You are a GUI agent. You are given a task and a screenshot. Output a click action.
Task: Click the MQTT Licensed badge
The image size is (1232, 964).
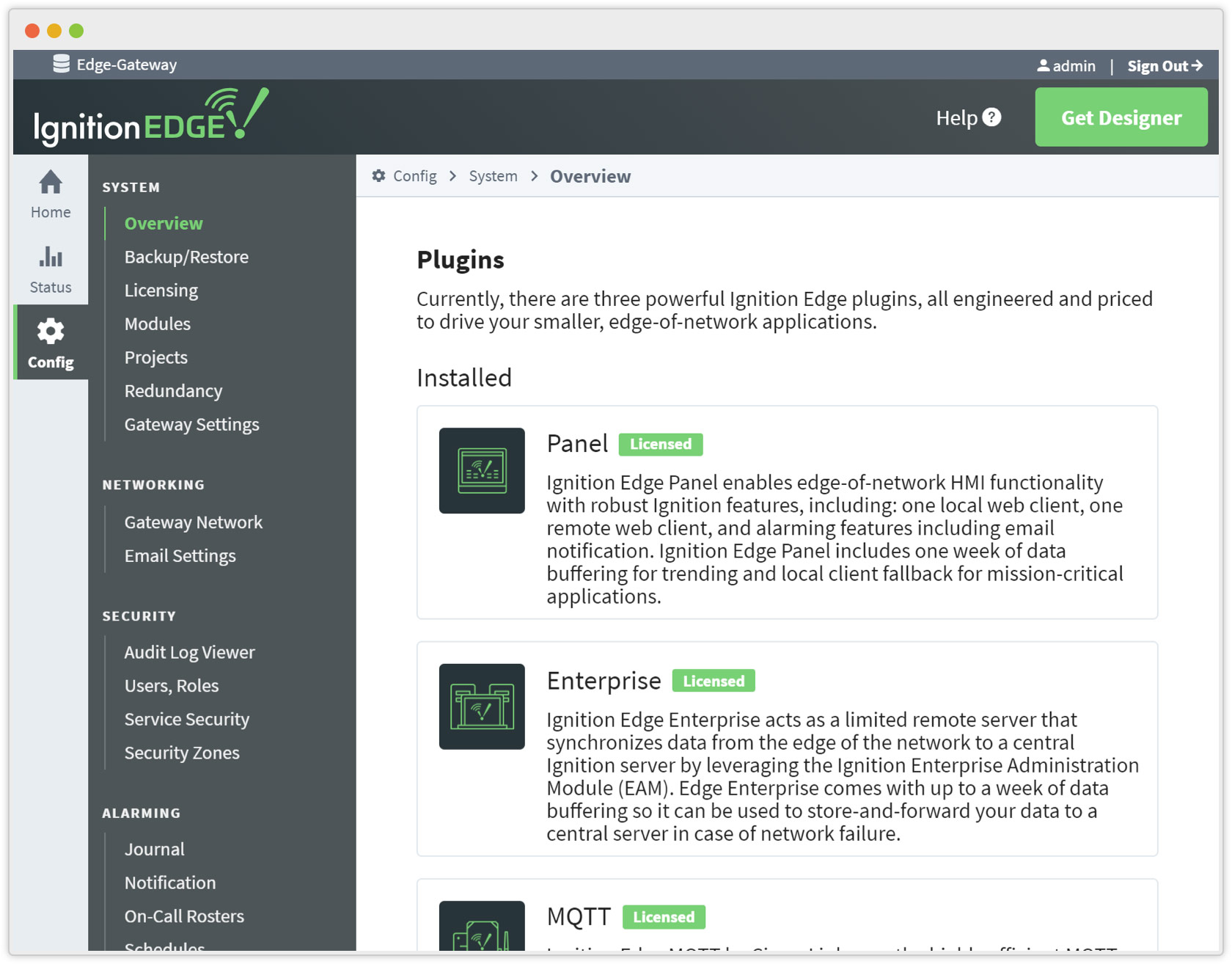pyautogui.click(x=664, y=917)
